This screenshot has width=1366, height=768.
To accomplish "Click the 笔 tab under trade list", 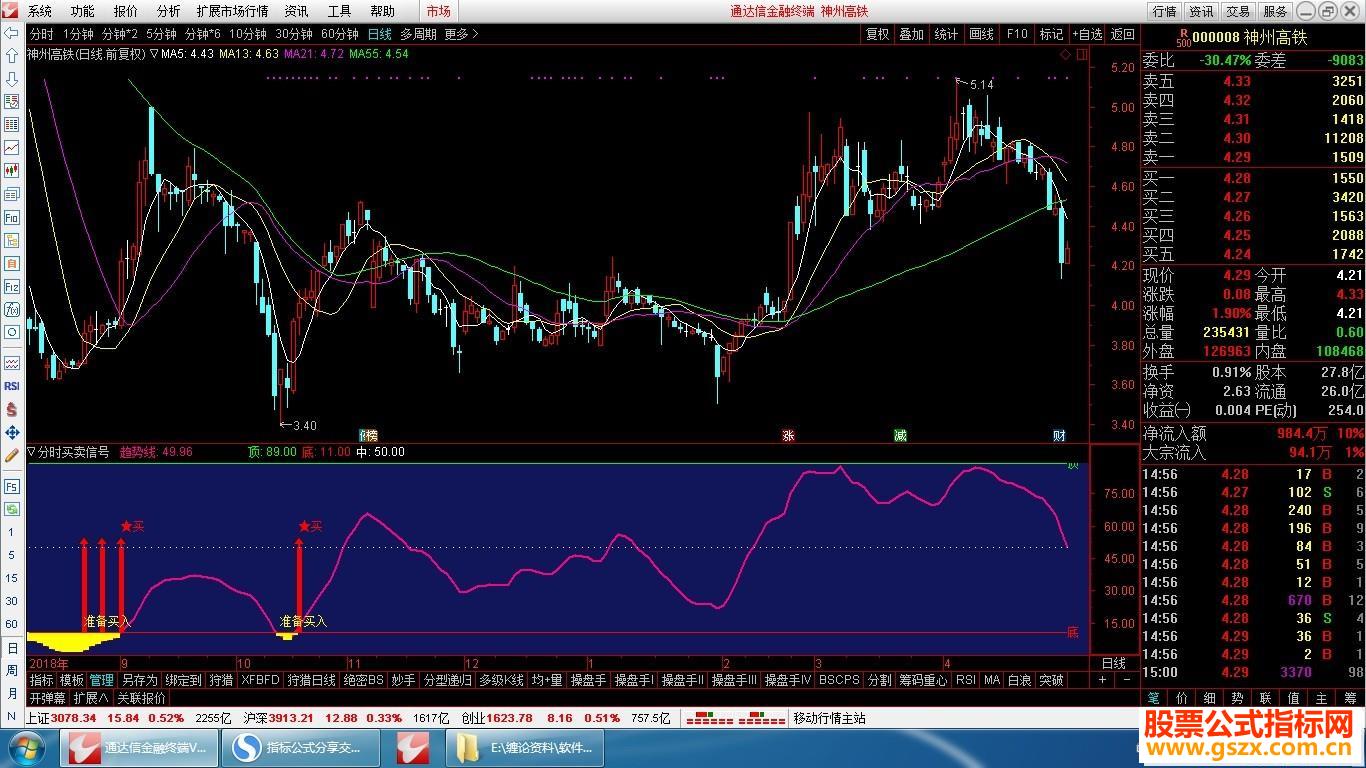I will pyautogui.click(x=1153, y=698).
